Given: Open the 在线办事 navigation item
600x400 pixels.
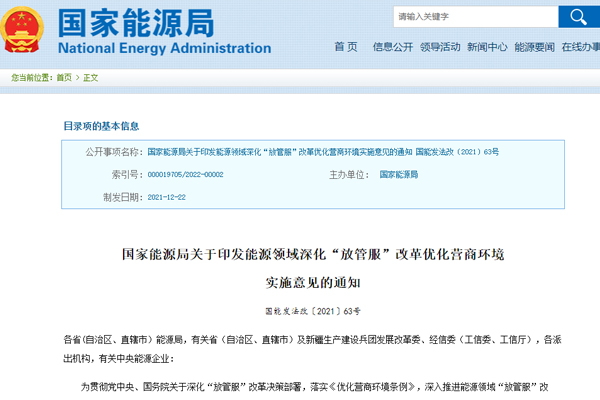Looking at the screenshot, I should click(580, 47).
